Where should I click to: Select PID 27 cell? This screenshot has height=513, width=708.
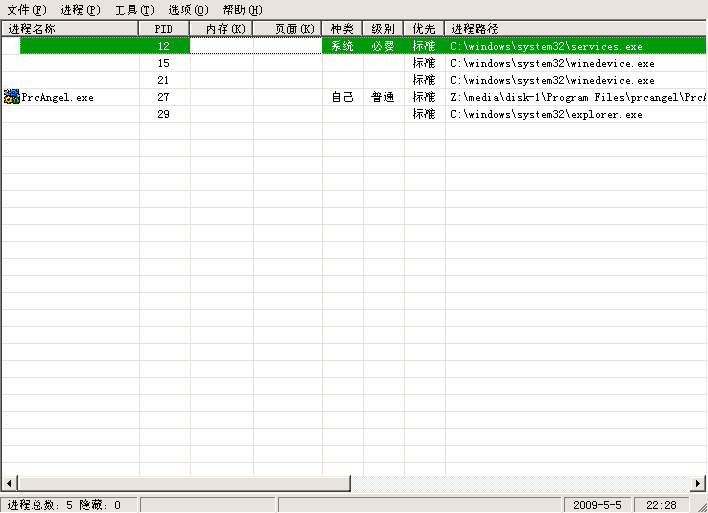(x=163, y=97)
